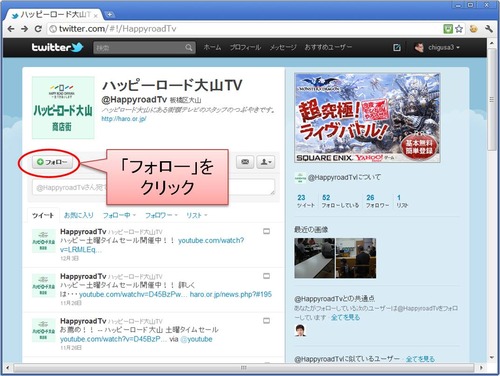This screenshot has height=376, width=500.
Task: Click the avatar on the お薦め tweet
Action: (43, 330)
